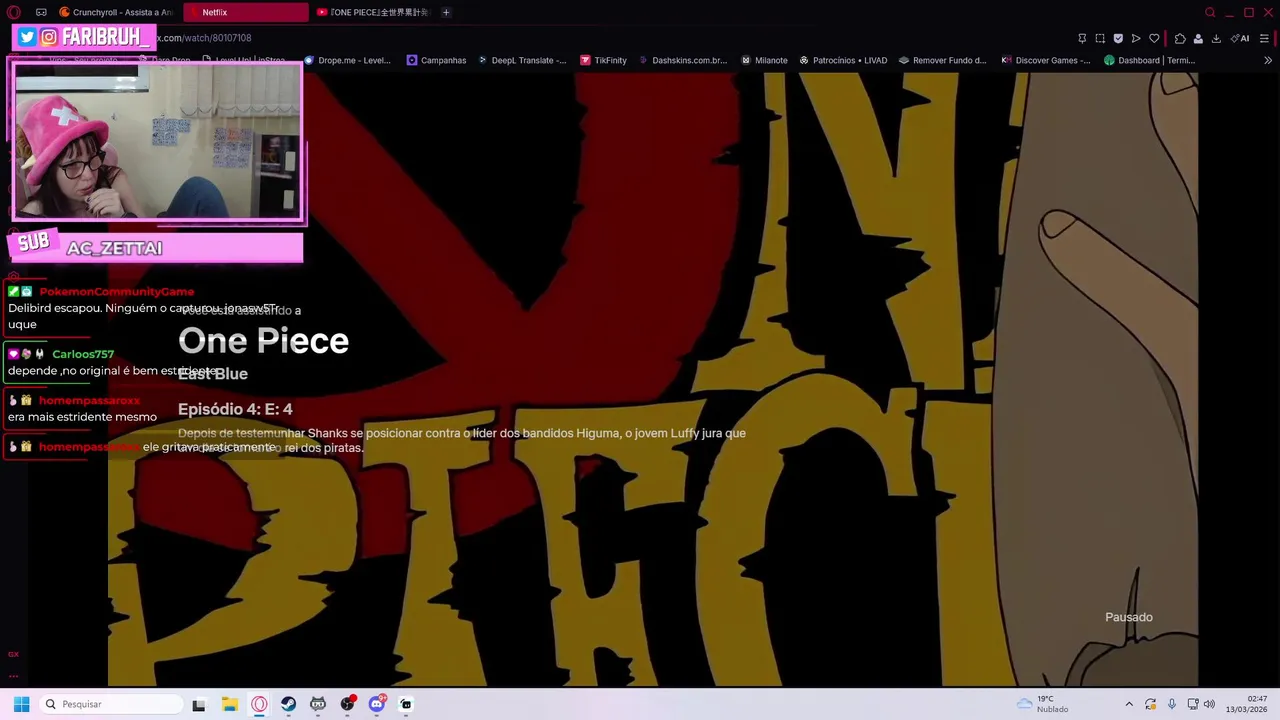Click the webcam overlay thumbnail
1280x720 pixels.
pyautogui.click(x=156, y=141)
